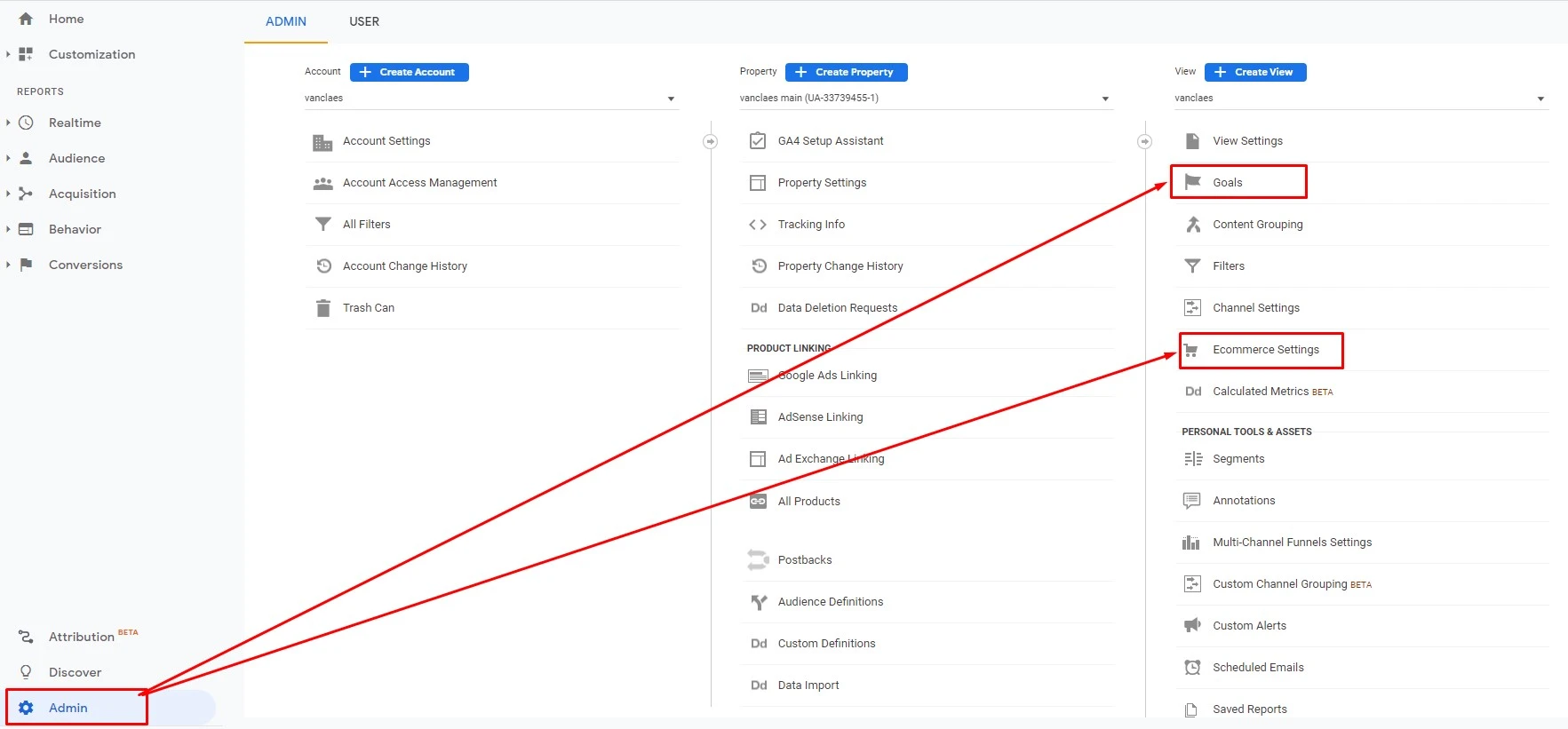The width and height of the screenshot is (1568, 729).
Task: Open the Conversions reports menu
Action: coord(85,264)
